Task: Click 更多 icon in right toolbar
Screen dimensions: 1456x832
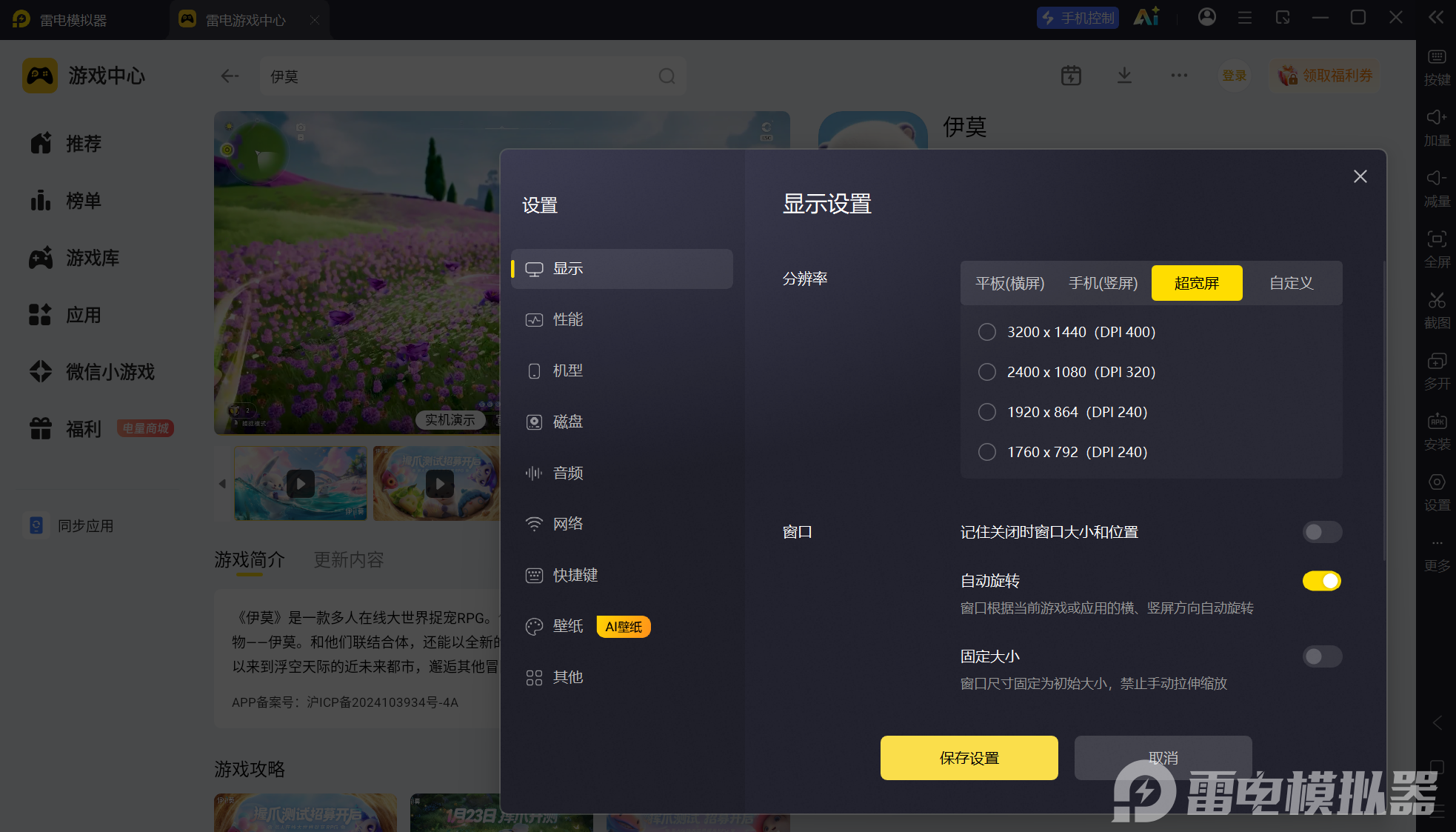Action: [1437, 556]
